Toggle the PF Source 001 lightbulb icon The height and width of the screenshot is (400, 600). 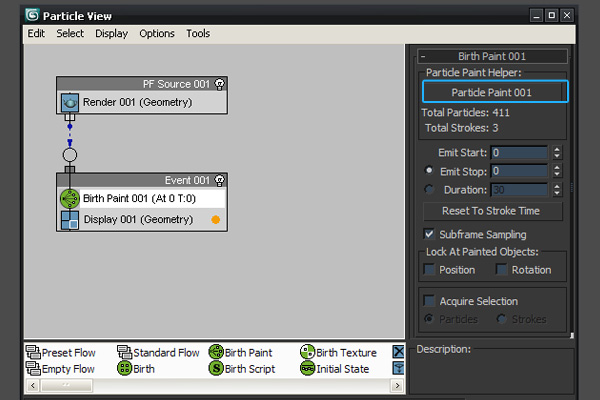(220, 84)
